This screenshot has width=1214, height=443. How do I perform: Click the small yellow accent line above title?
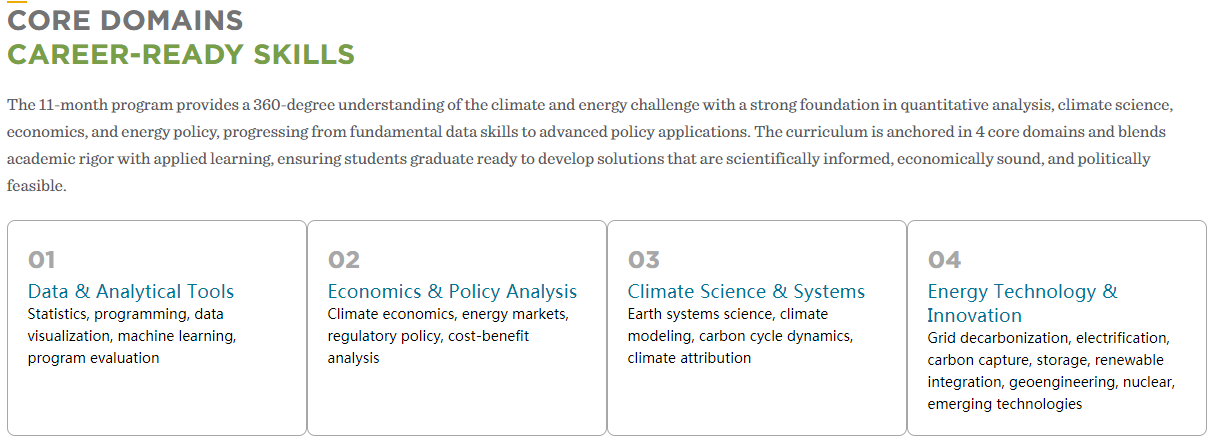click(x=17, y=2)
